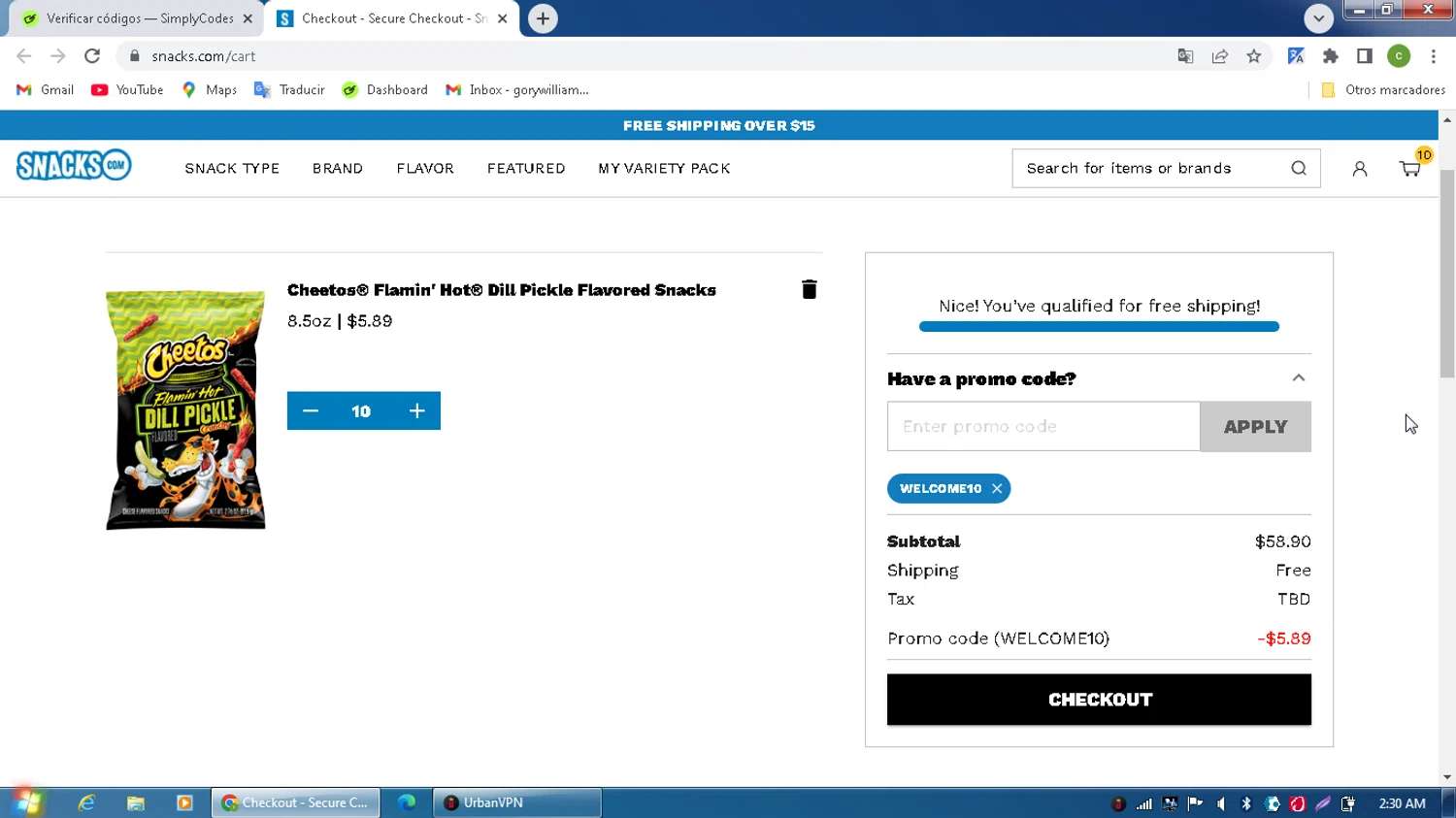Open the Chrome three-dot menu
The image size is (1456, 818).
(x=1434, y=56)
